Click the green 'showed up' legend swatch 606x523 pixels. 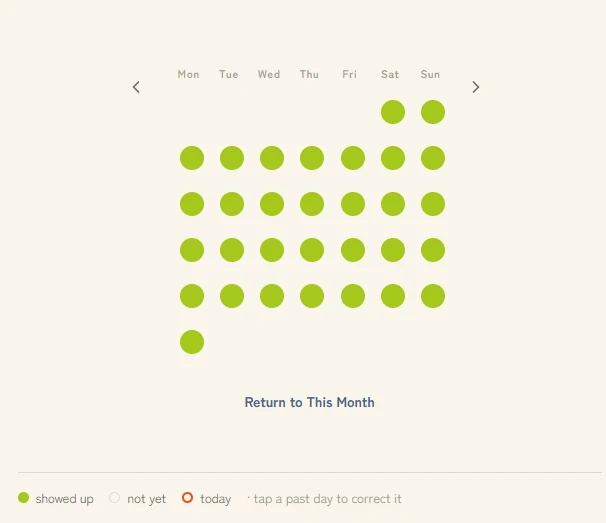pyautogui.click(x=24, y=498)
